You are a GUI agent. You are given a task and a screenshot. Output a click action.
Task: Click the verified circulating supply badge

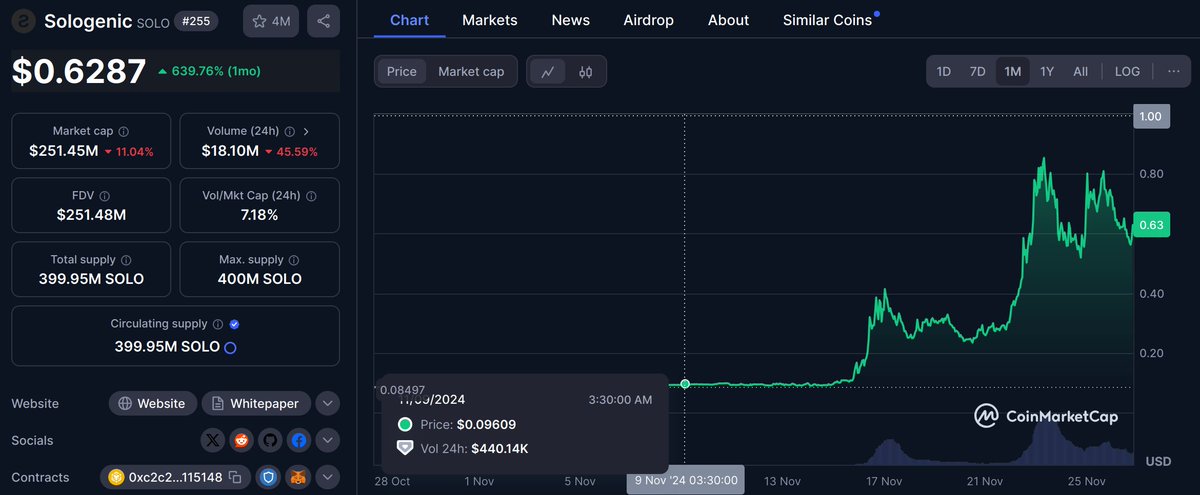point(234,324)
